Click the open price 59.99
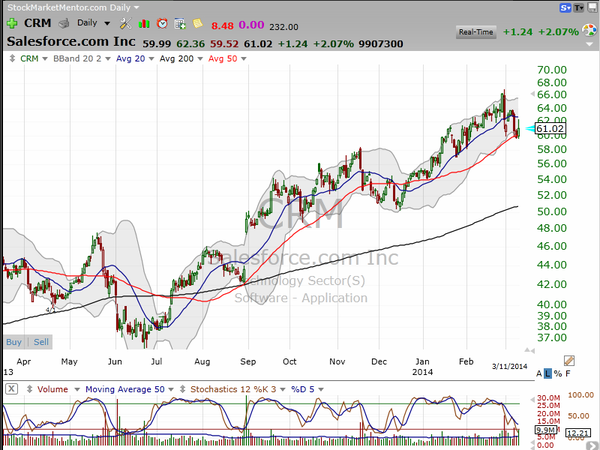 click(157, 44)
